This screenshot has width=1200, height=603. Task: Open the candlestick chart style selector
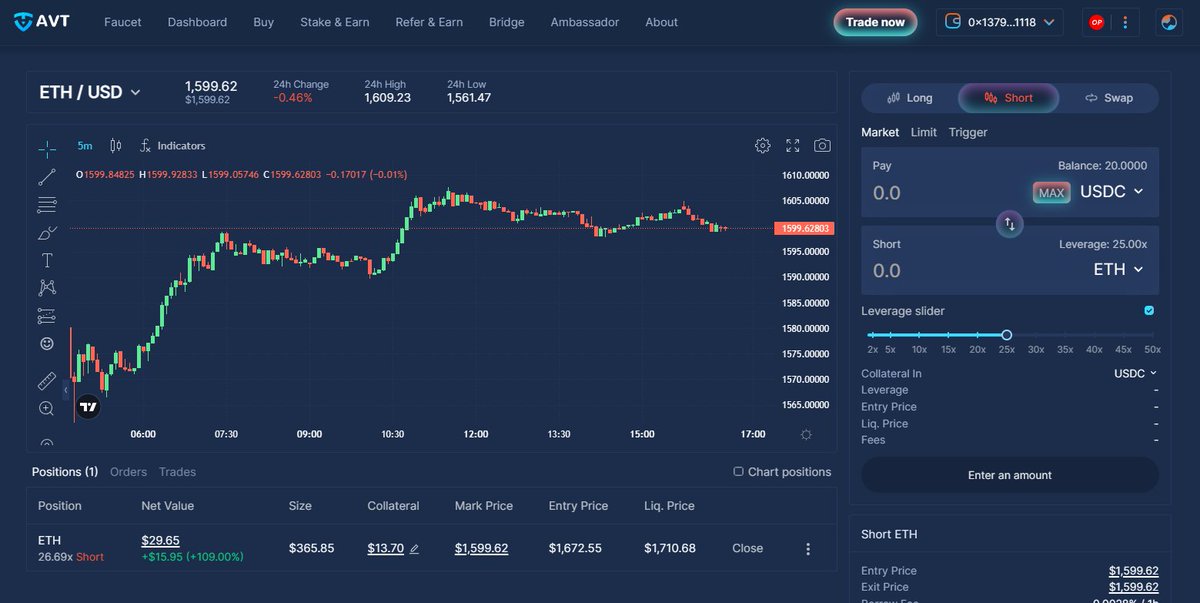point(116,146)
